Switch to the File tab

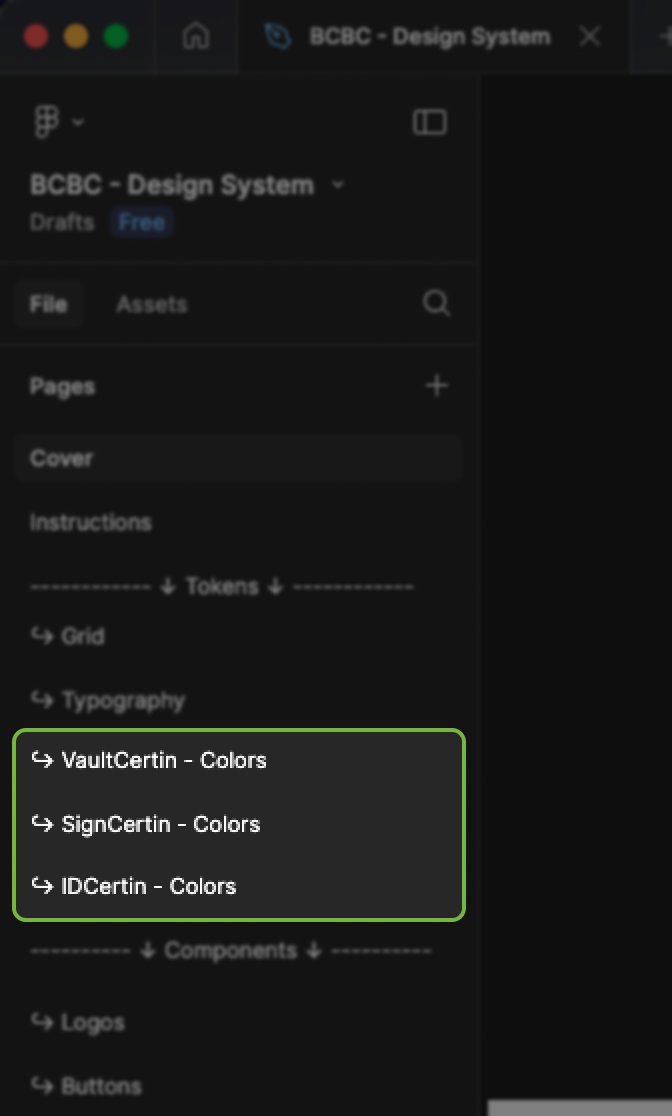coord(48,304)
